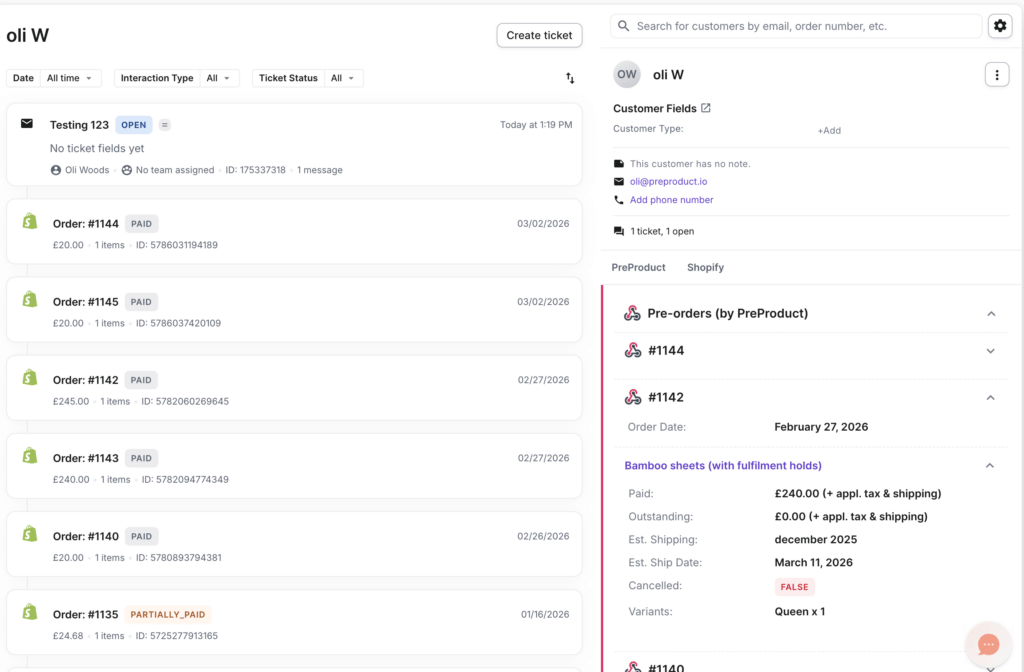The image size is (1024, 672).
Task: Open the chat support bubble at bottom right
Action: pos(988,644)
